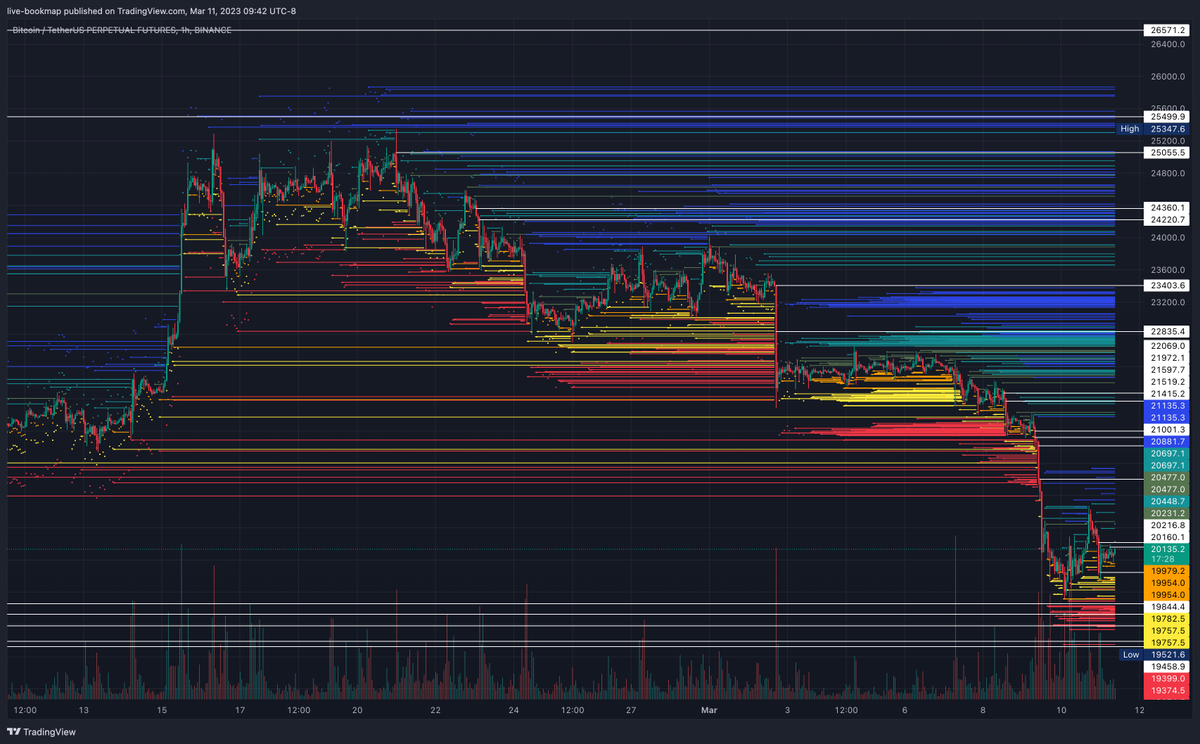Select the 26000.0 axis price

1168,76
